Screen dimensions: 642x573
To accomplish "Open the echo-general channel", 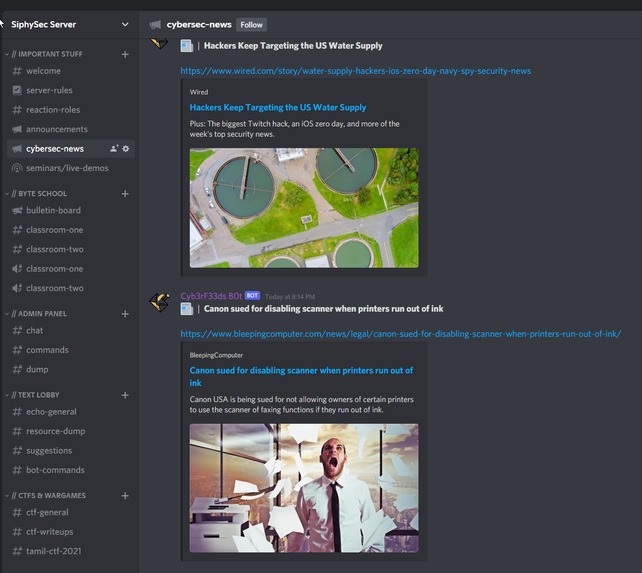I will point(70,412).
